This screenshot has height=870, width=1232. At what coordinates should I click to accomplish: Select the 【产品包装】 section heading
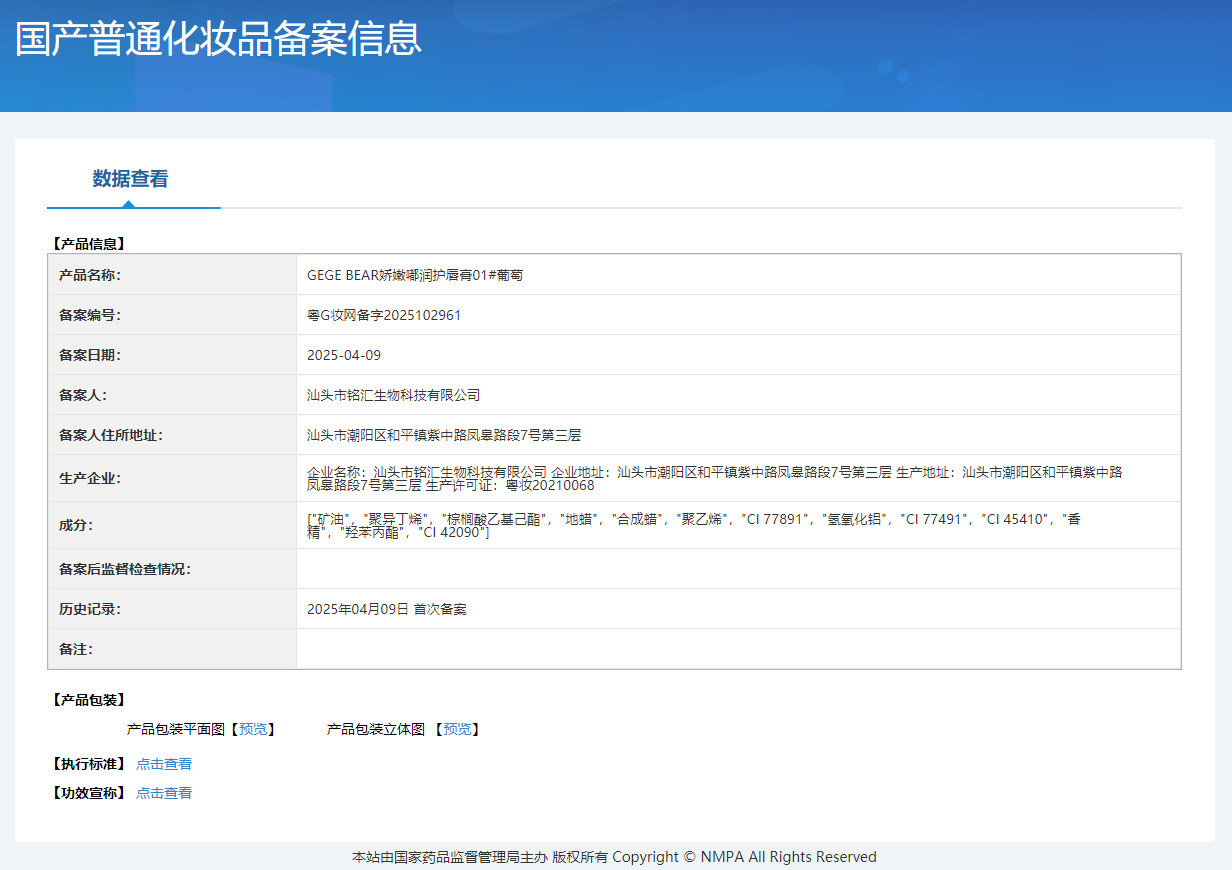tap(89, 700)
